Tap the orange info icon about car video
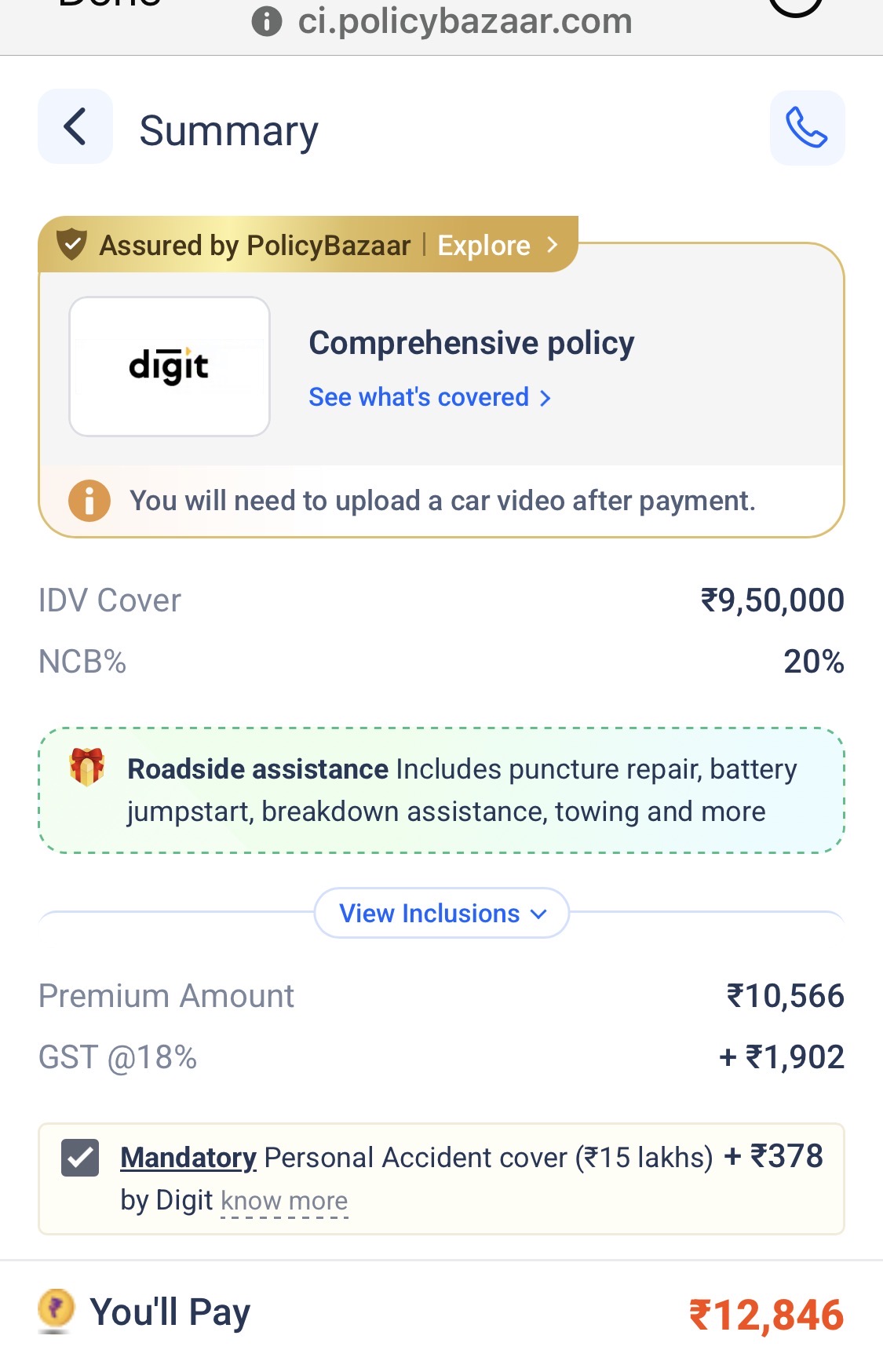 (x=89, y=501)
